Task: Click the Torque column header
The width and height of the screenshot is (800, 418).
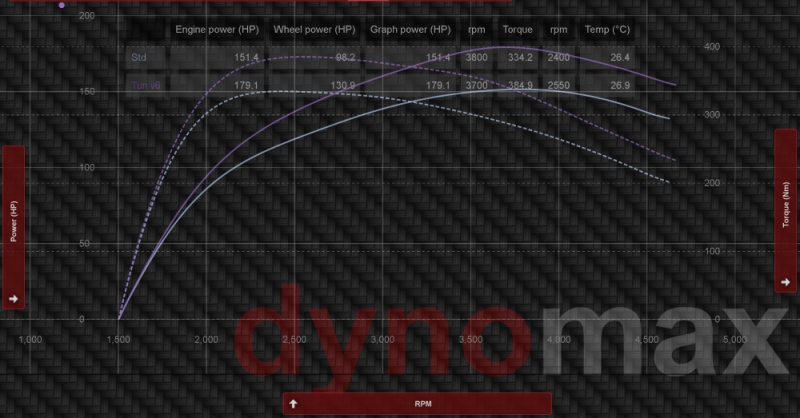Action: (517, 30)
